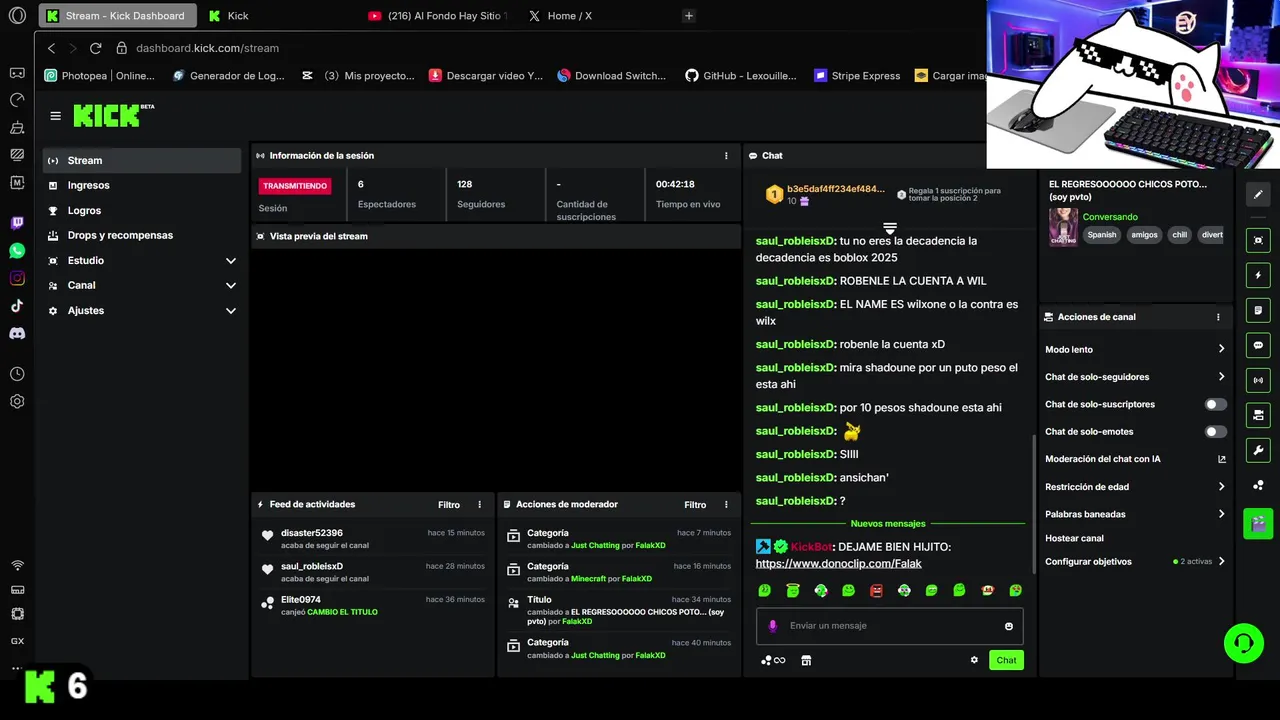Open Palabras baneadas options arrow

(1221, 514)
